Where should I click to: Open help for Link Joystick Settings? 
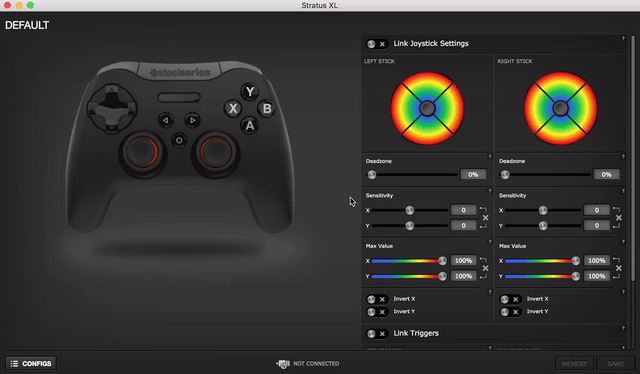623,39
